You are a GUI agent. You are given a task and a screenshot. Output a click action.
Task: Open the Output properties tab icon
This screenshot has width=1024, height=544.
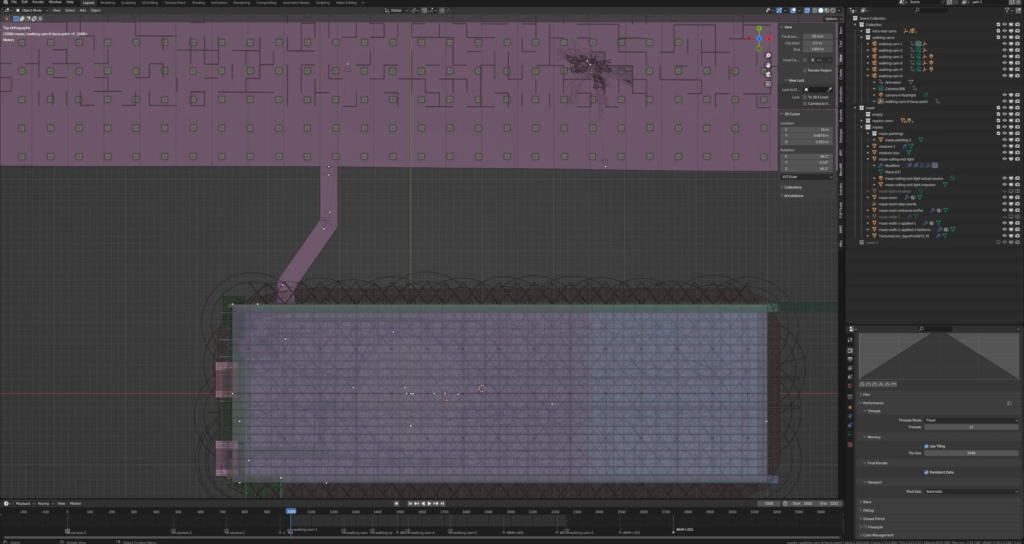(850, 359)
